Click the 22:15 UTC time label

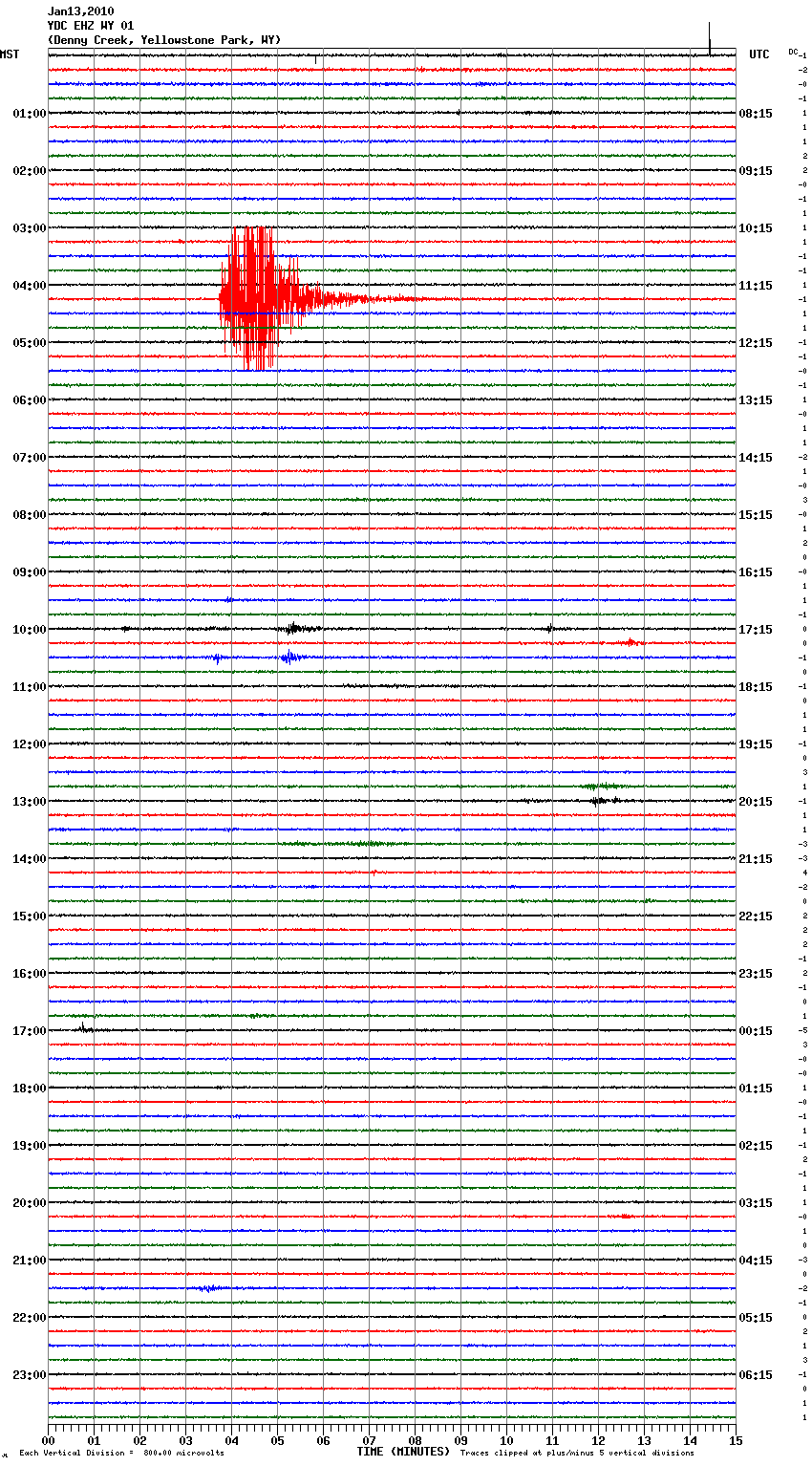click(756, 916)
